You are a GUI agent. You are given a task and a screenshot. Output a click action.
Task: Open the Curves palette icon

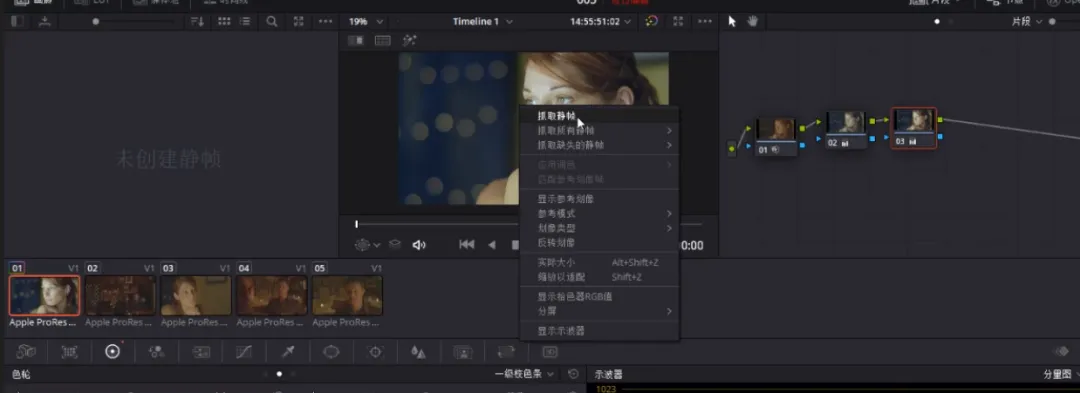tap(244, 352)
